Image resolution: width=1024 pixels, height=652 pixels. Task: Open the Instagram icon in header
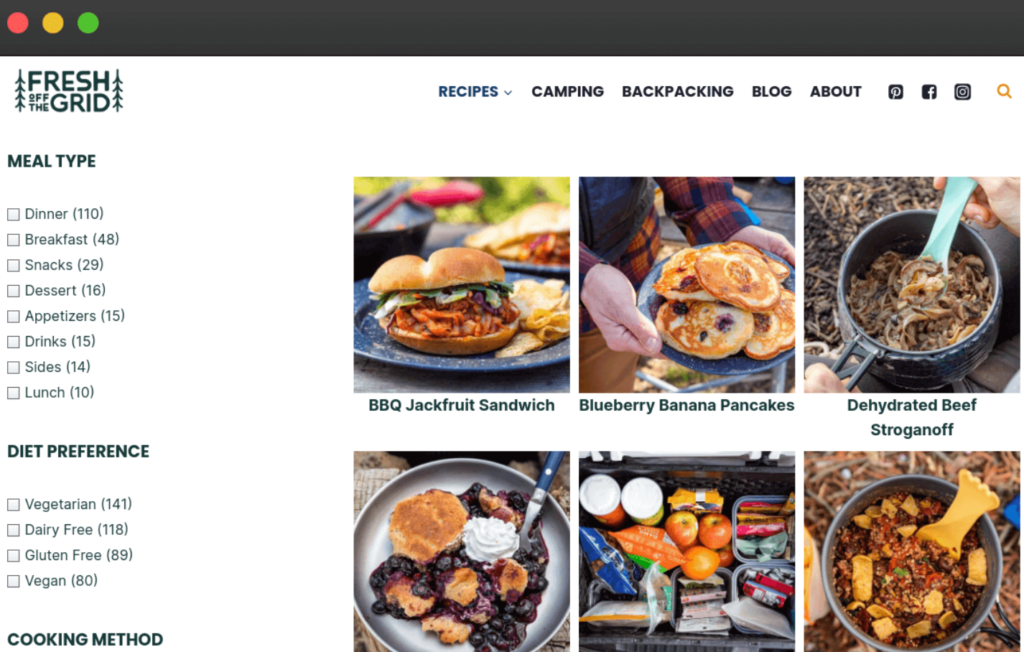962,91
